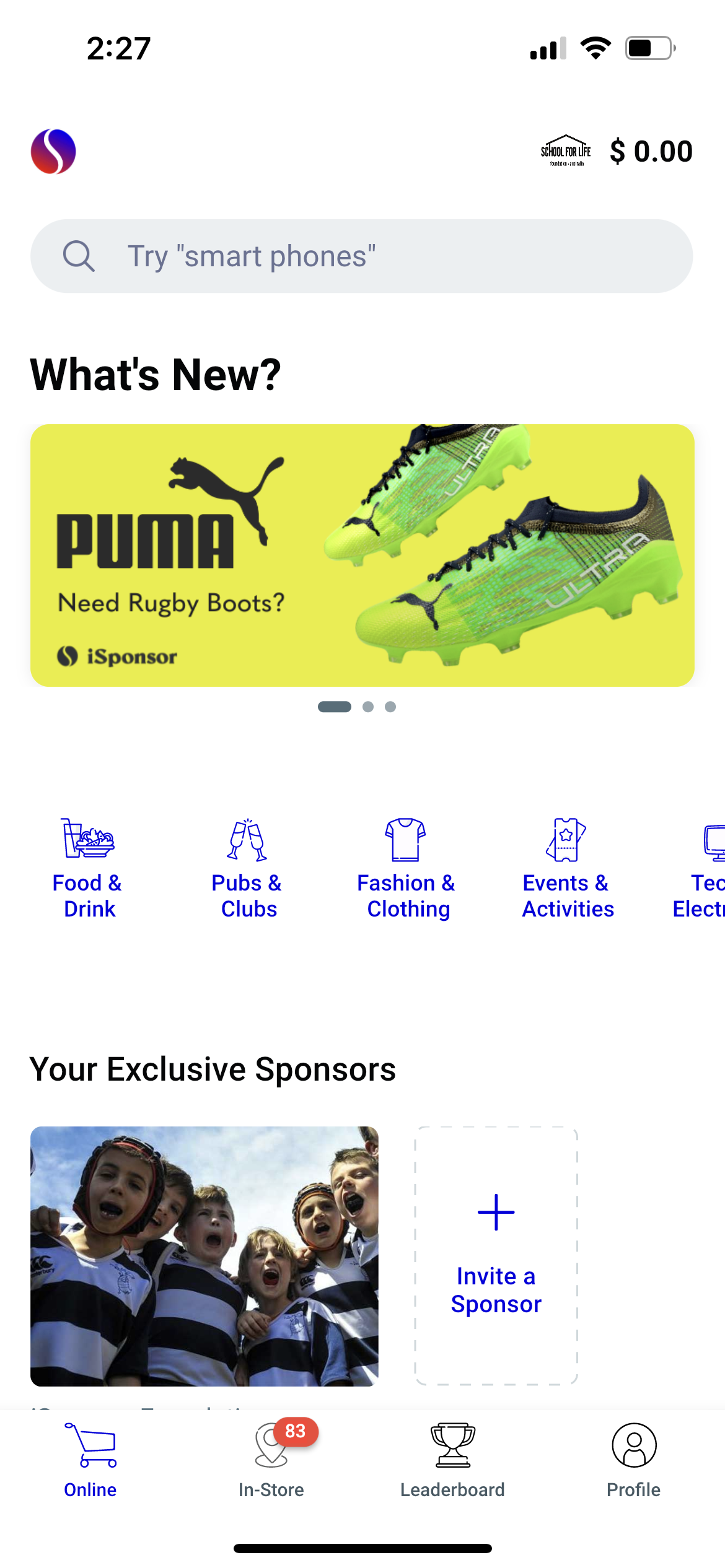Open the Puma Rugby Boots banner
Viewport: 725px width, 1568px height.
tap(362, 555)
